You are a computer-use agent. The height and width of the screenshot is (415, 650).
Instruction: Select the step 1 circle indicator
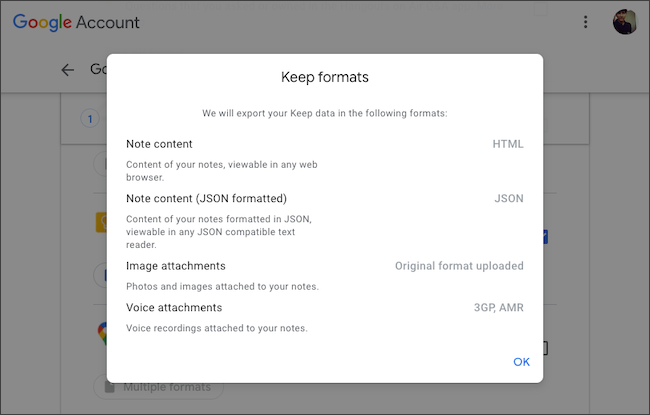[x=89, y=119]
